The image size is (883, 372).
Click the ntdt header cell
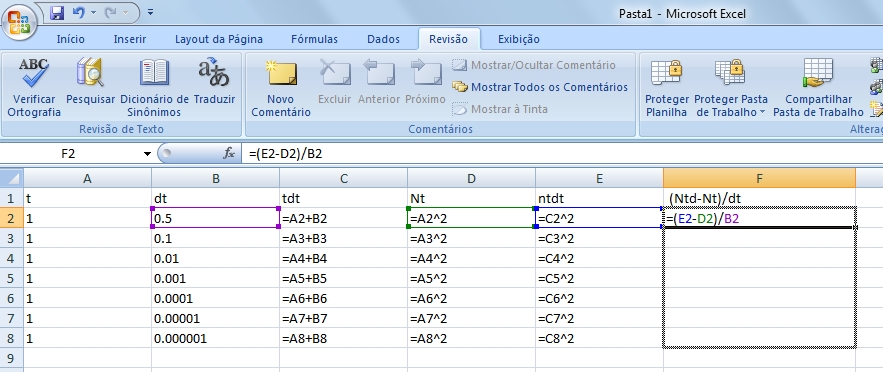(x=599, y=198)
